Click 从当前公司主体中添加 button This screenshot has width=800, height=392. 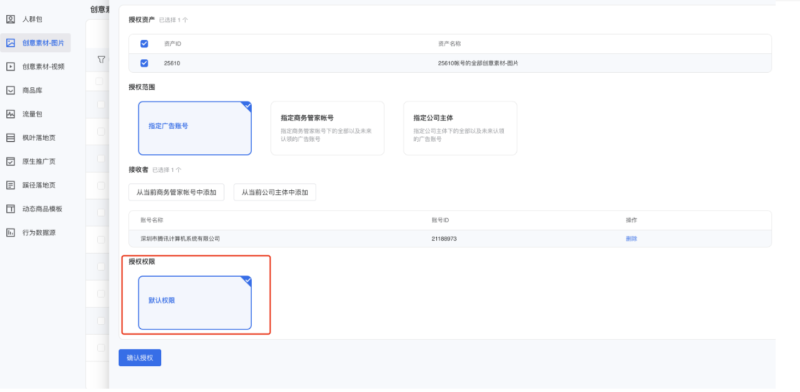pyautogui.click(x=275, y=192)
